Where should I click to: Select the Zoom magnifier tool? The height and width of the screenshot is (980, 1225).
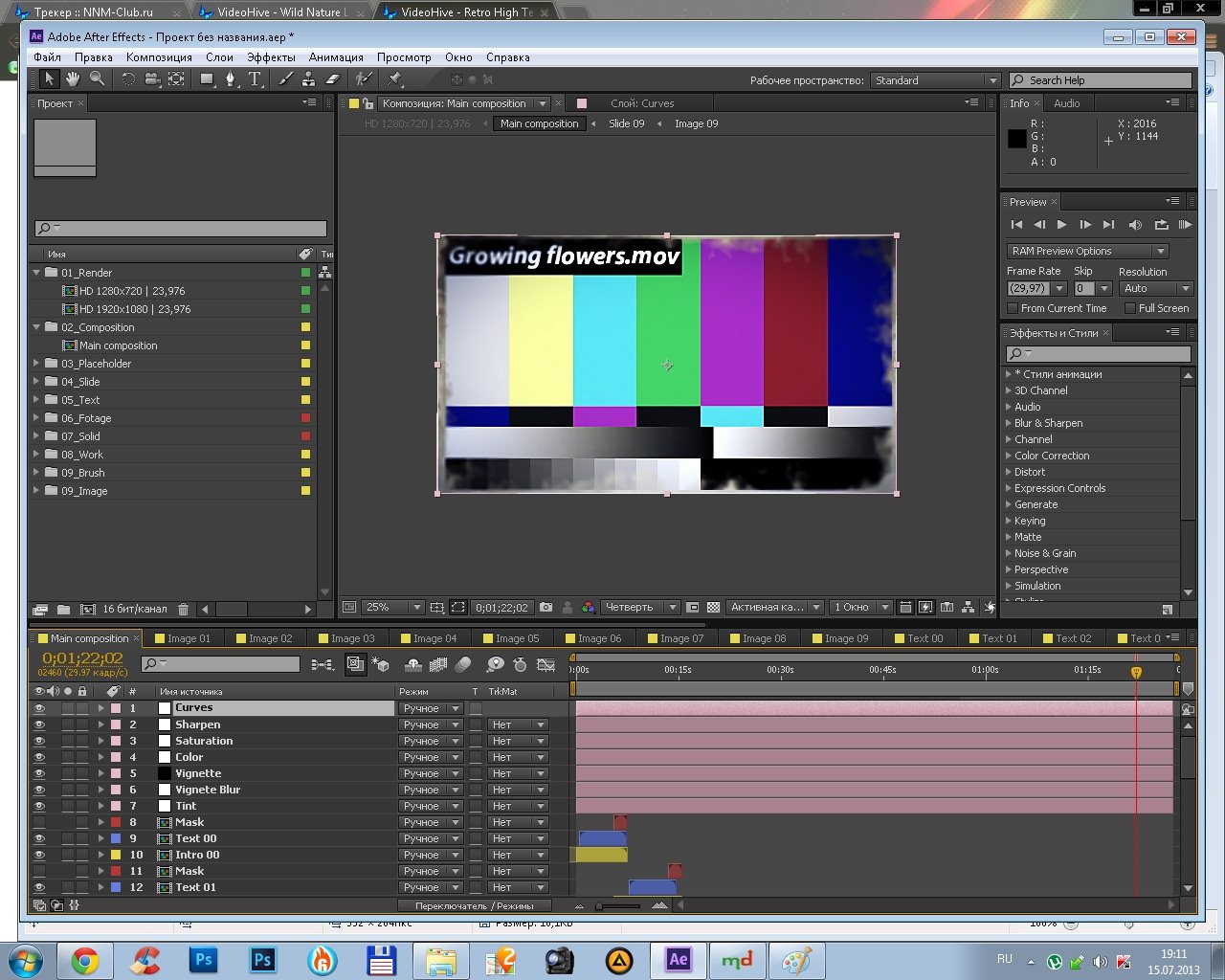coord(97,79)
